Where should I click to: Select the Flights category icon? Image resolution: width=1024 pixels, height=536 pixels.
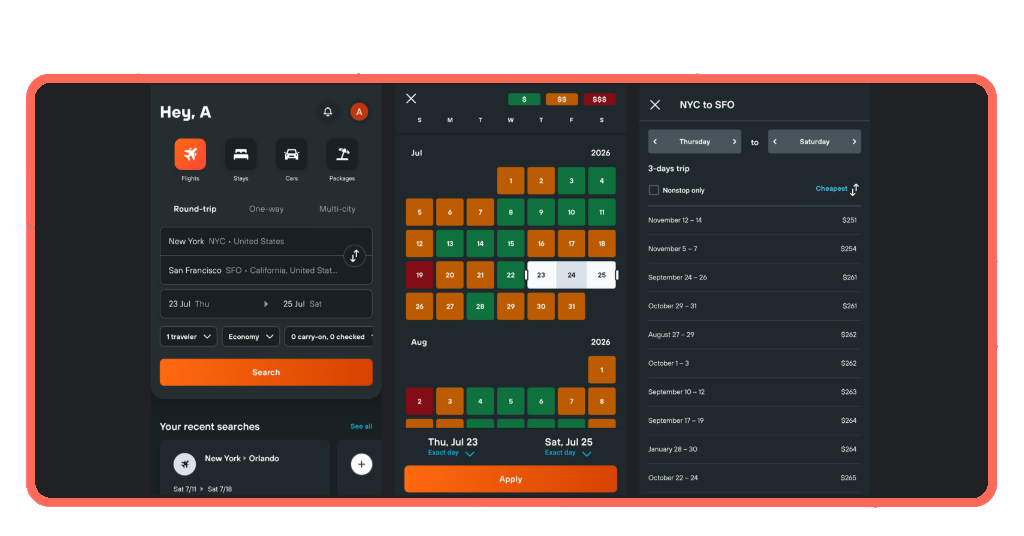(190, 154)
